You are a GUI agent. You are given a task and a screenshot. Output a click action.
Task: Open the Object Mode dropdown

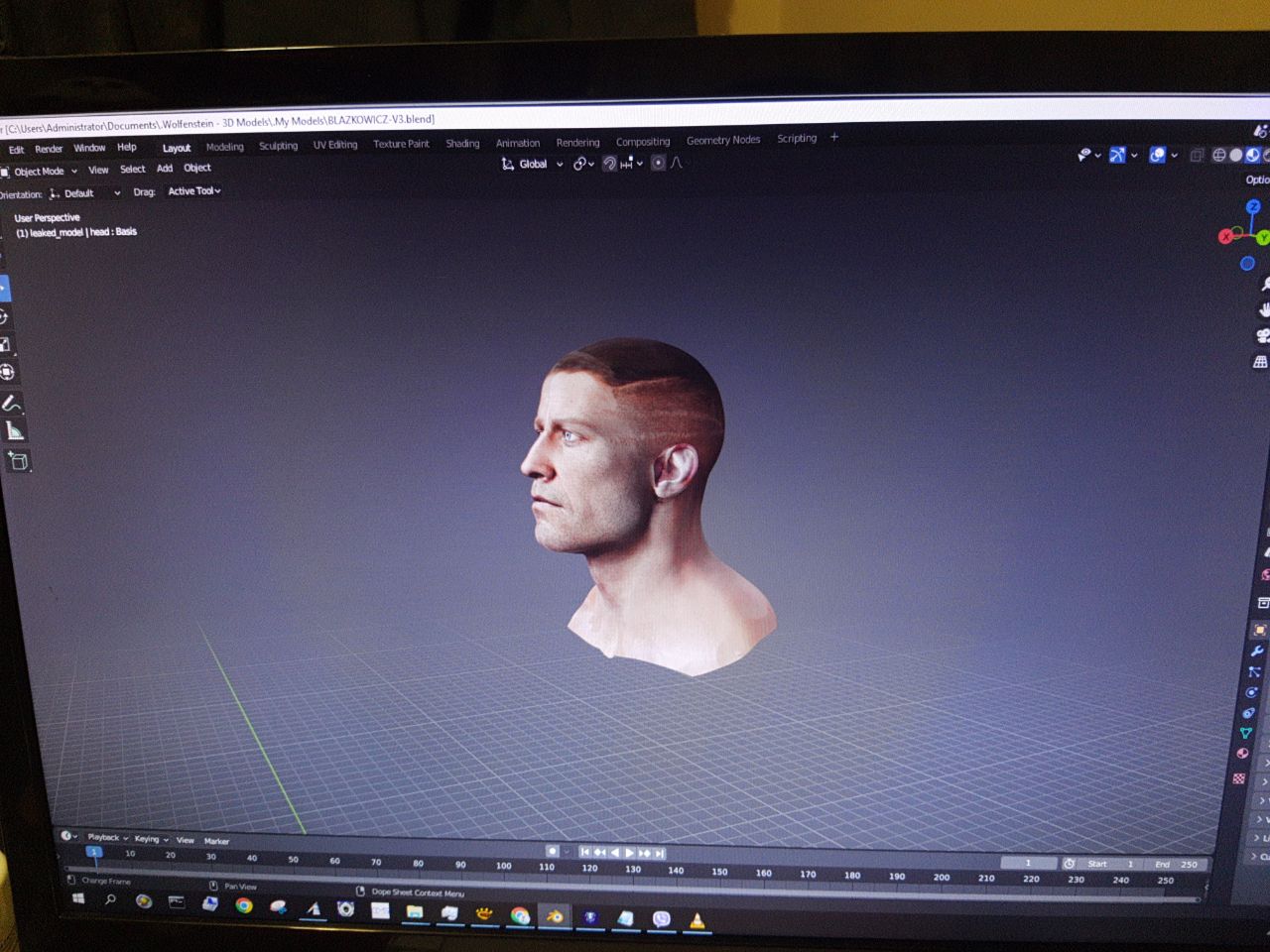pos(40,171)
